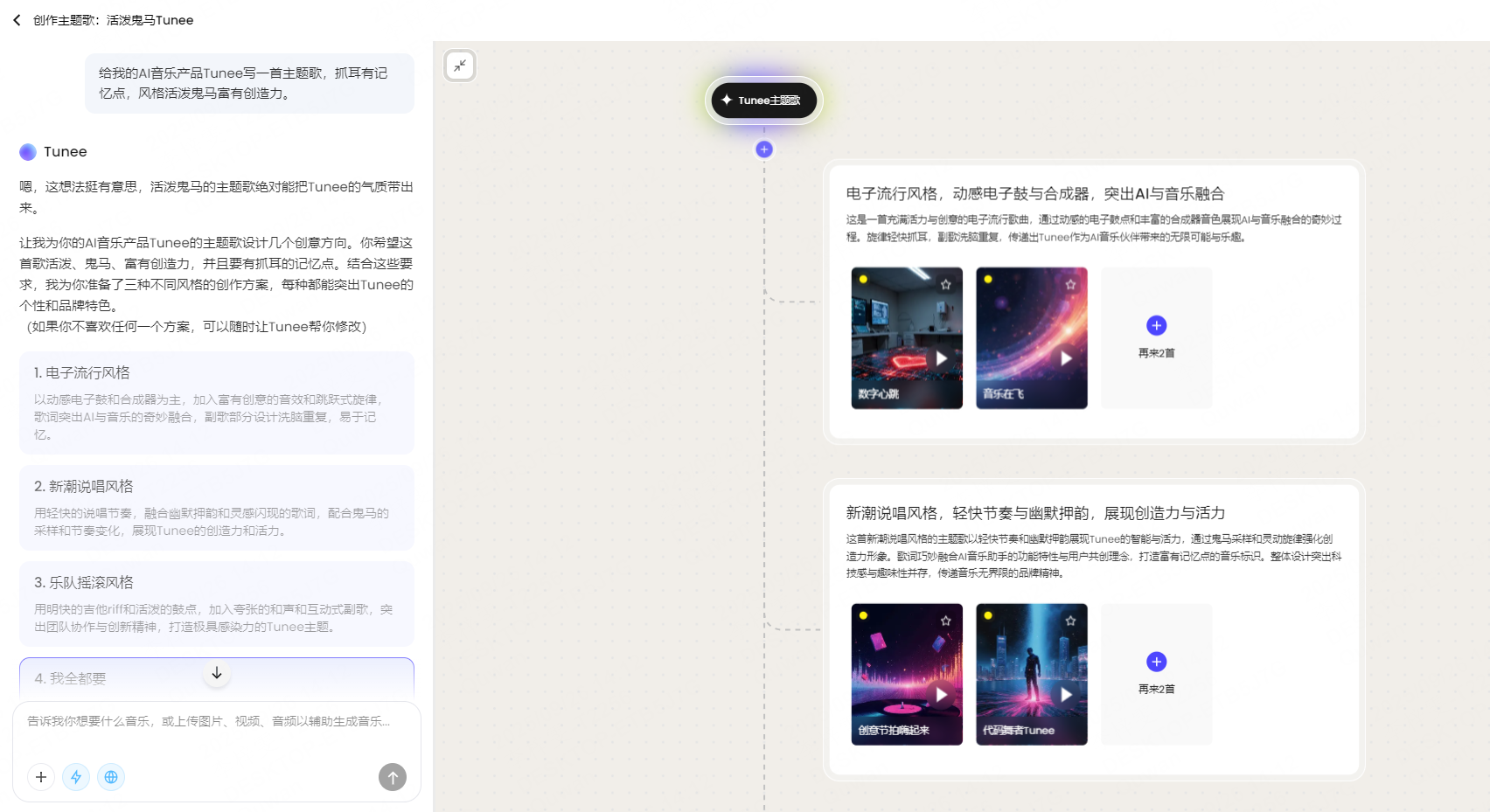Screen dimensions: 1490x812
Task: Click the plus node below Tune主题歌
Action: point(763,149)
